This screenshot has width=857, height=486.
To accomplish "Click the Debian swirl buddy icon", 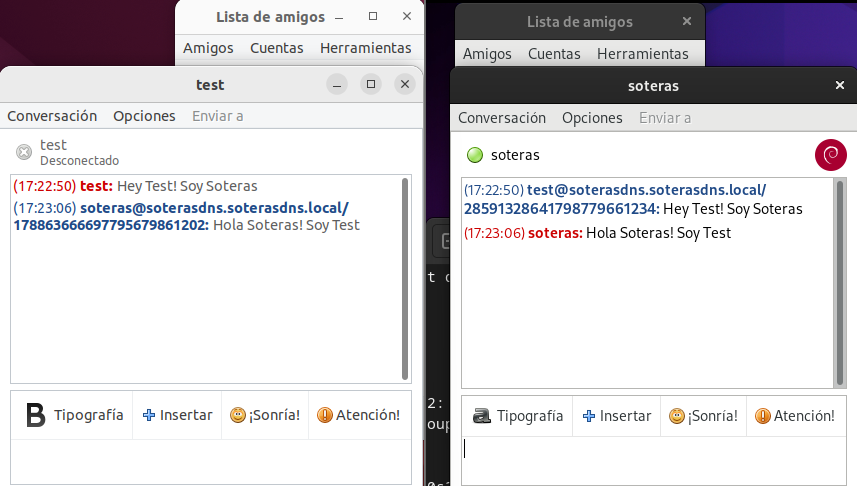I will pos(830,155).
